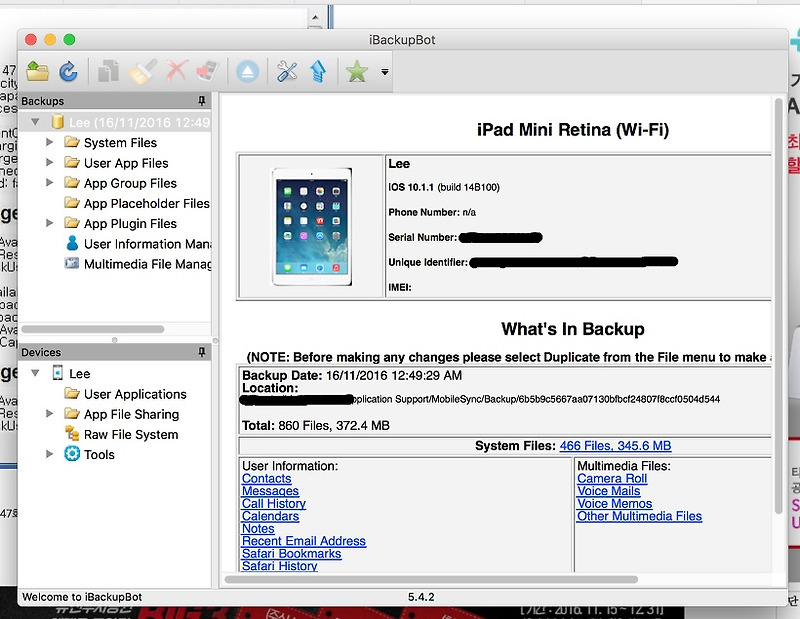This screenshot has height=619, width=800.
Task: Open the Call History link
Action: point(274,503)
